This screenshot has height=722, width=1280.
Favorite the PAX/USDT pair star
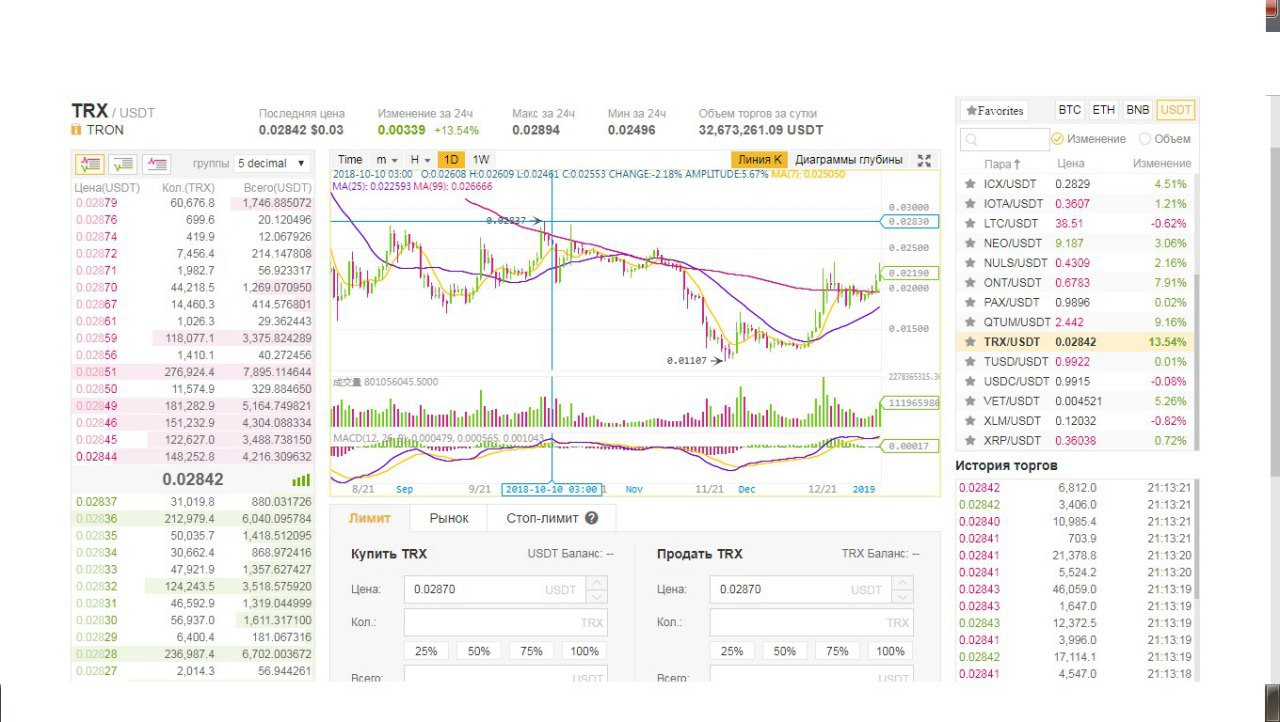click(969, 302)
